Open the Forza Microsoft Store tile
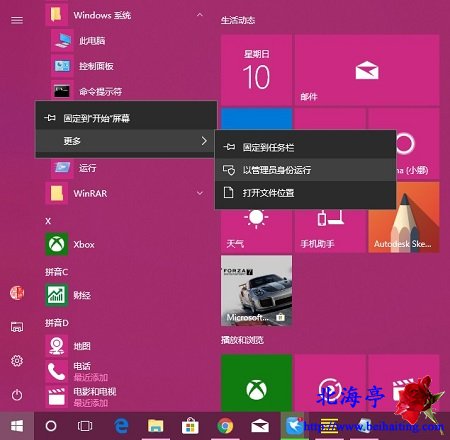Image resolution: width=450 pixels, height=440 pixels. (256, 290)
